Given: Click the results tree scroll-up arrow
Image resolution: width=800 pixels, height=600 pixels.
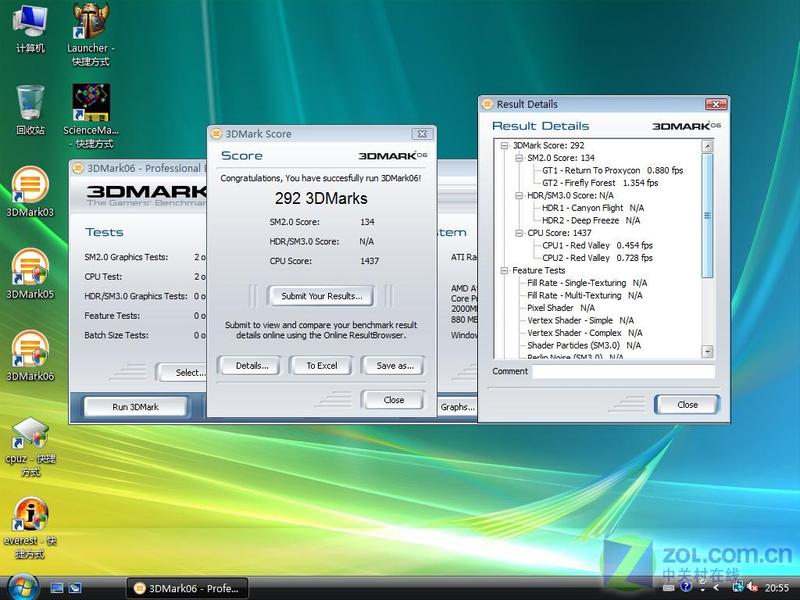Looking at the screenshot, I should [x=707, y=146].
